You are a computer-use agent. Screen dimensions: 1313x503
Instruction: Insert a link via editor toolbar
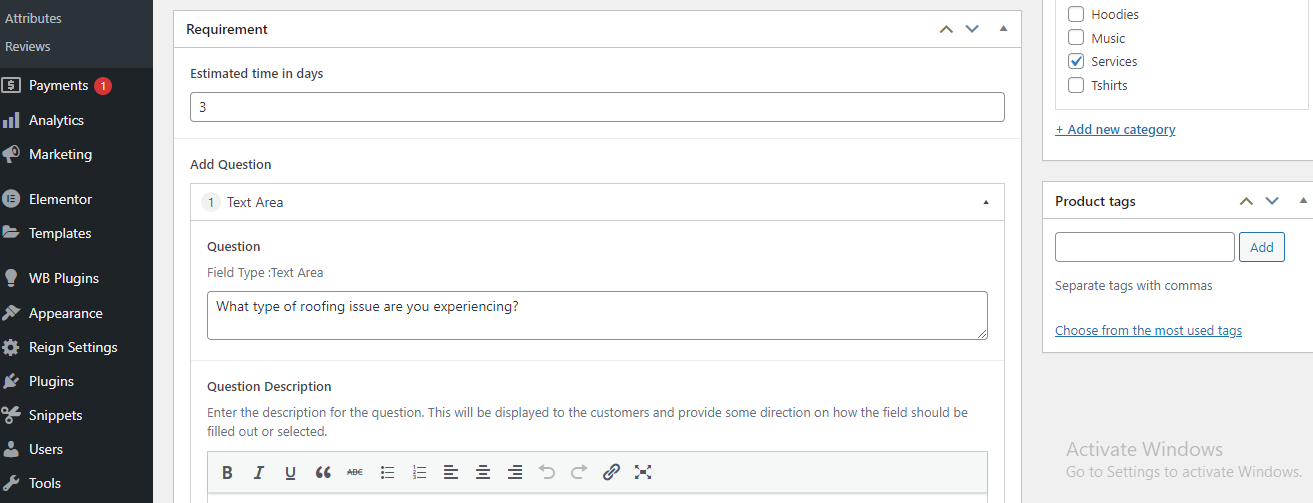[x=612, y=472]
